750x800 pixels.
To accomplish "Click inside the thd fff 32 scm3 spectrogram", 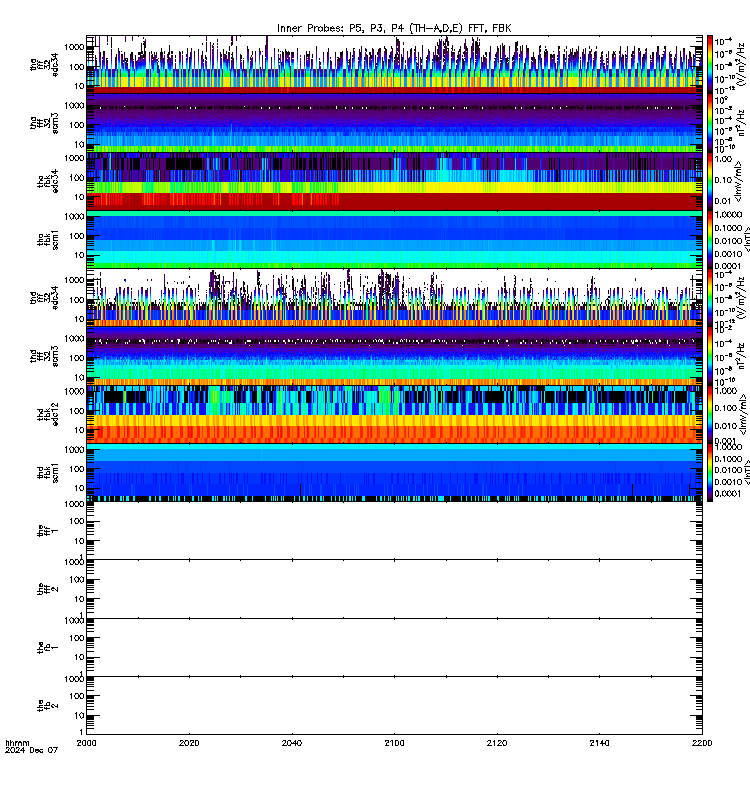I will pyautogui.click(x=394, y=356).
